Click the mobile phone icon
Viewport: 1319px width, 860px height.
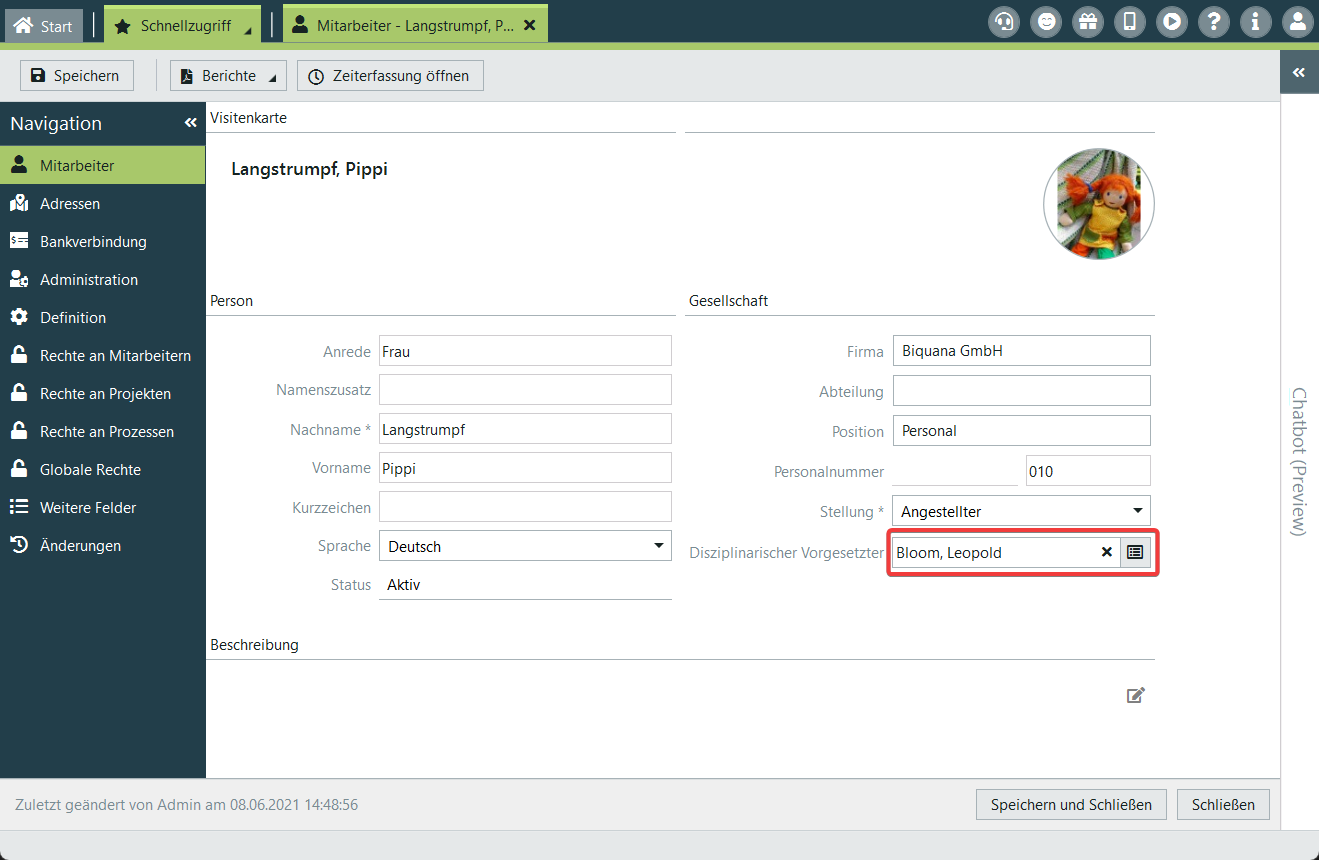point(1130,22)
